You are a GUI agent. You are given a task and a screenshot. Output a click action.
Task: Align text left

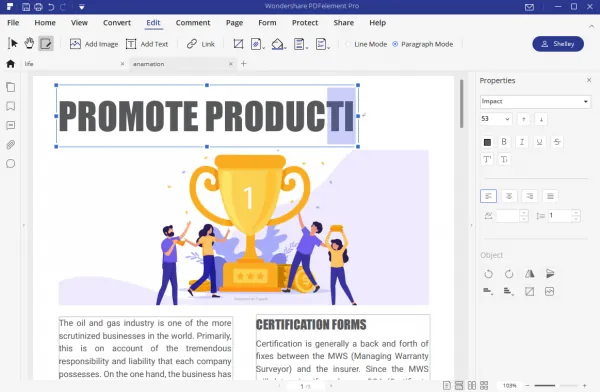click(488, 196)
